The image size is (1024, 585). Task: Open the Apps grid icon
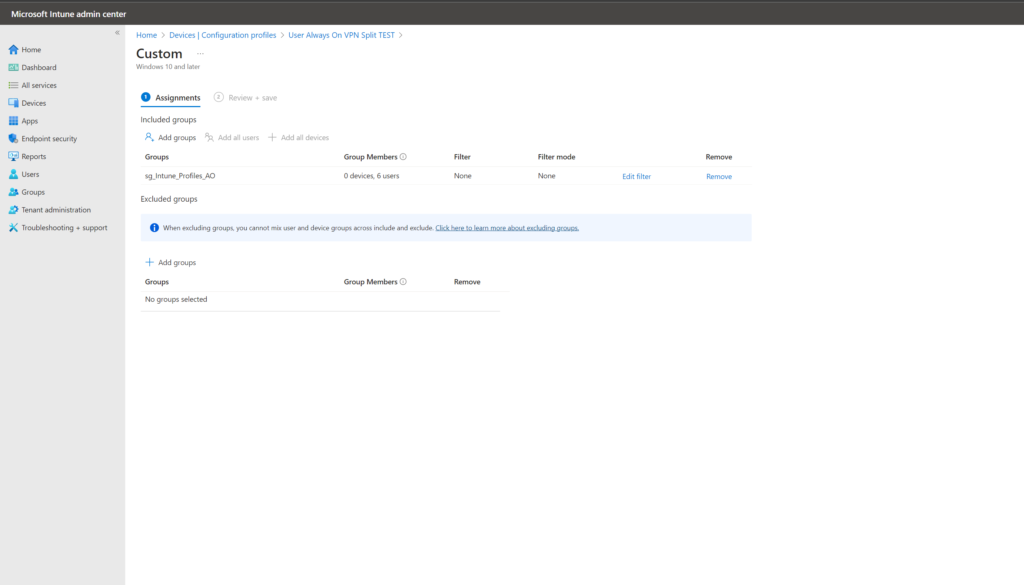(13, 121)
